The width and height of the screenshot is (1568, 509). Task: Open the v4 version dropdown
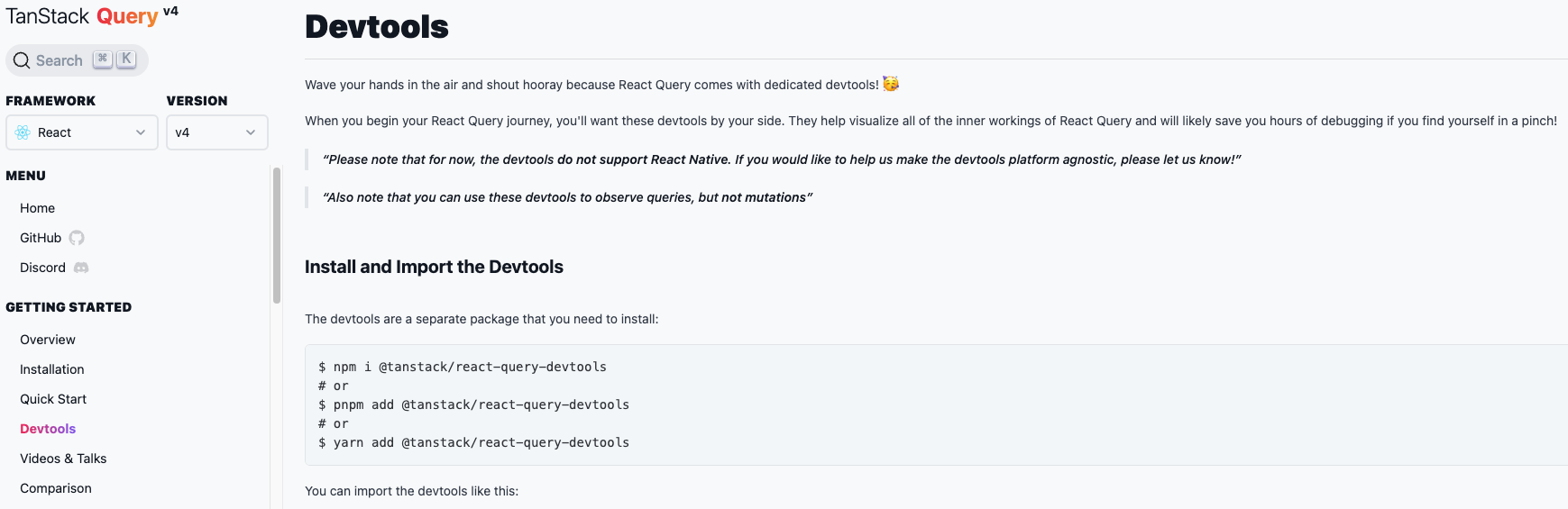[217, 132]
